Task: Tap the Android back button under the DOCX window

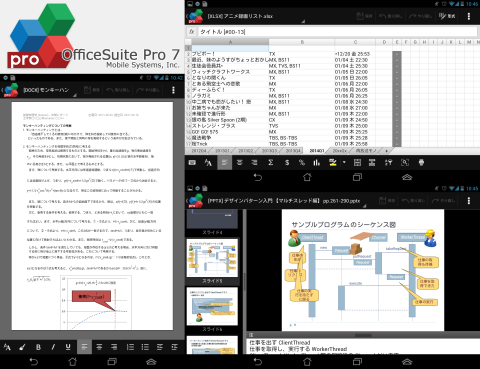Action: 34,362
